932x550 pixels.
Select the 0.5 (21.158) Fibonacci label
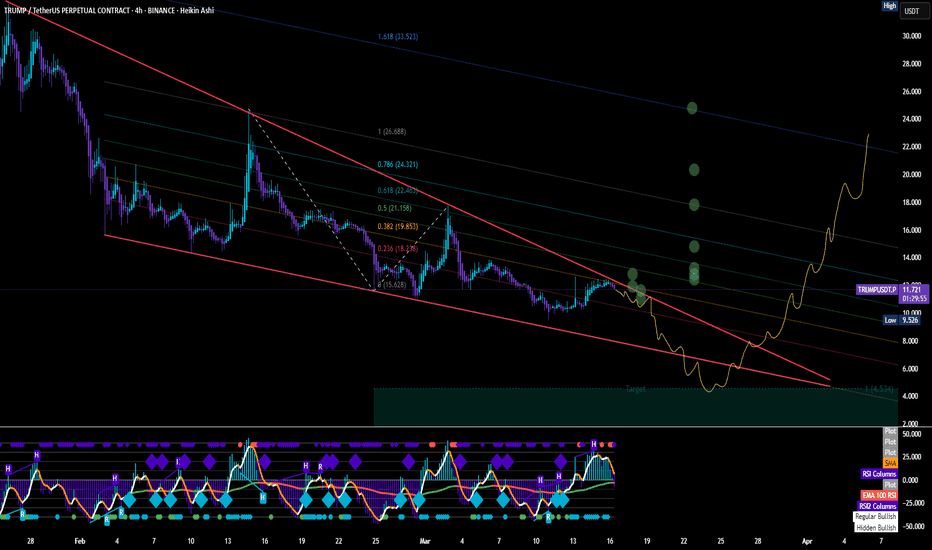pyautogui.click(x=394, y=208)
